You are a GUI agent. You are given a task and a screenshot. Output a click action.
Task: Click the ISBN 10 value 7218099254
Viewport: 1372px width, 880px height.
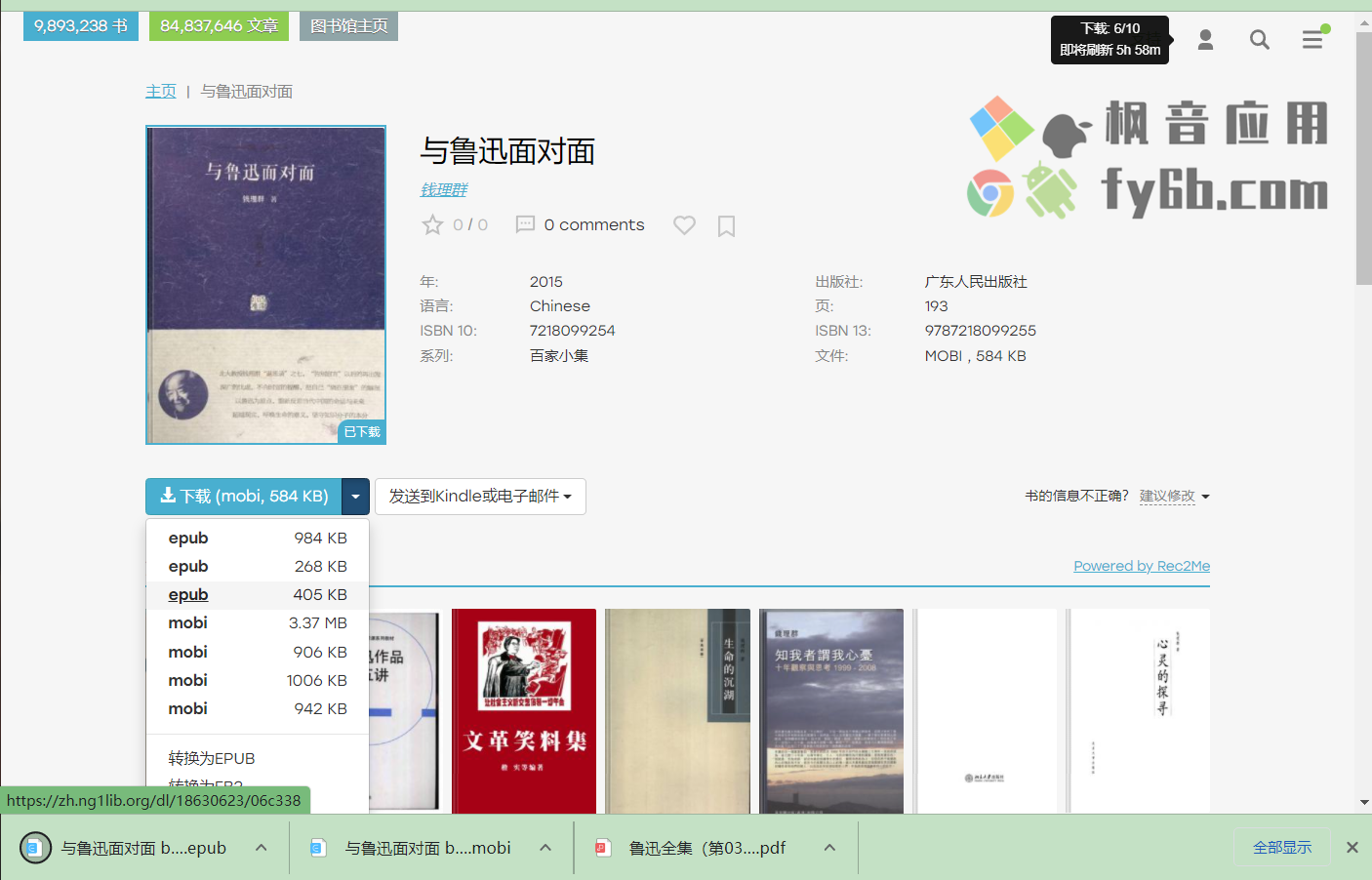click(x=573, y=331)
